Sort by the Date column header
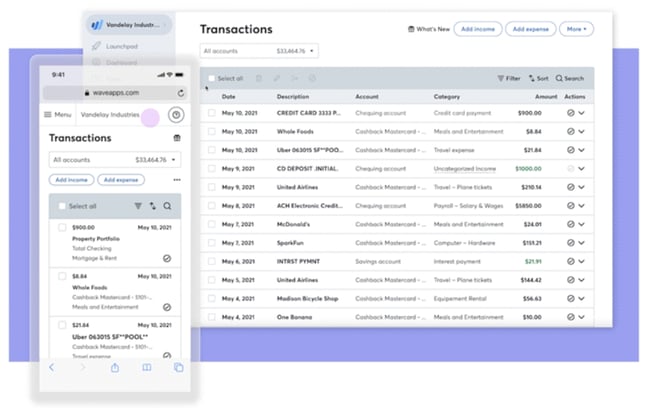Image resolution: width=650 pixels, height=412 pixels. (x=228, y=97)
